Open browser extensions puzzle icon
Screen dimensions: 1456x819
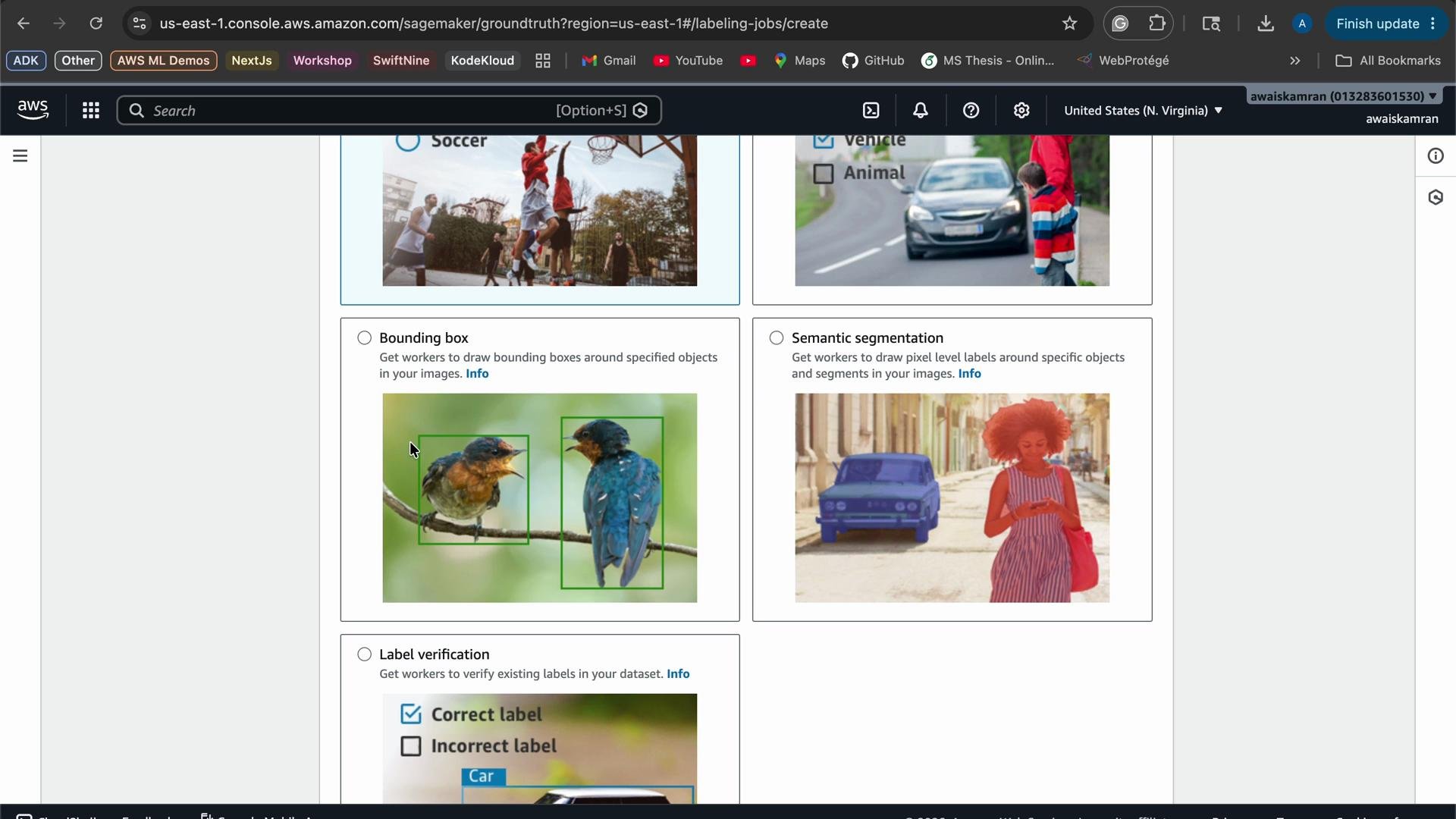pyautogui.click(x=1156, y=24)
